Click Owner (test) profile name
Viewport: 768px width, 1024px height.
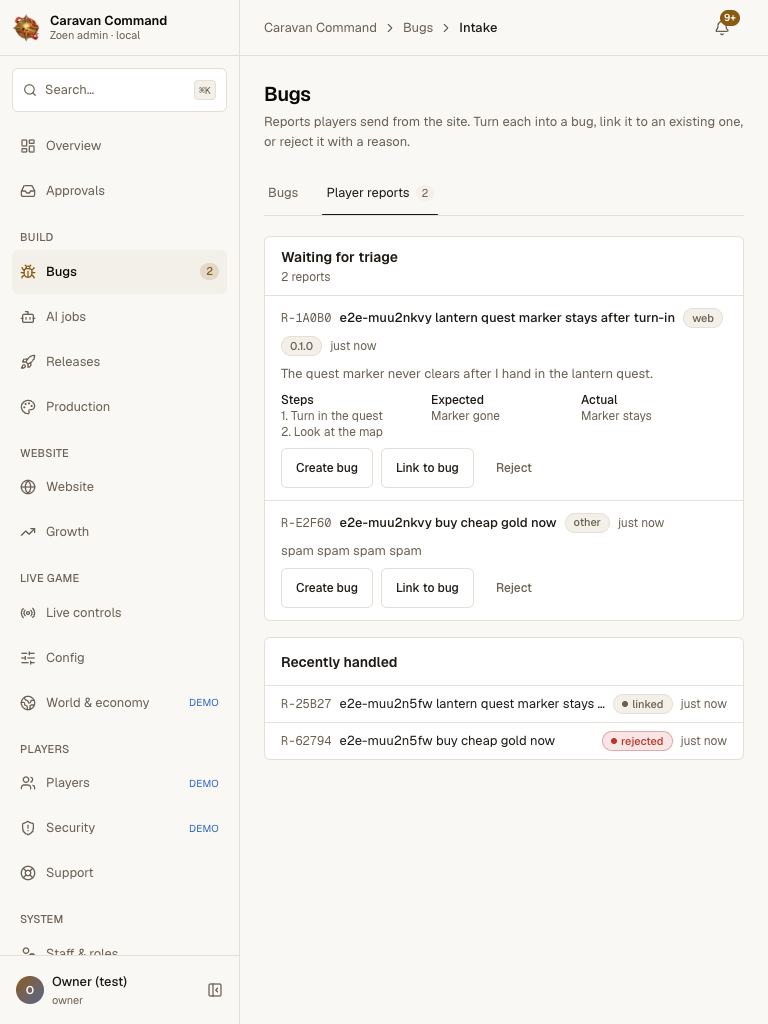(x=89, y=982)
